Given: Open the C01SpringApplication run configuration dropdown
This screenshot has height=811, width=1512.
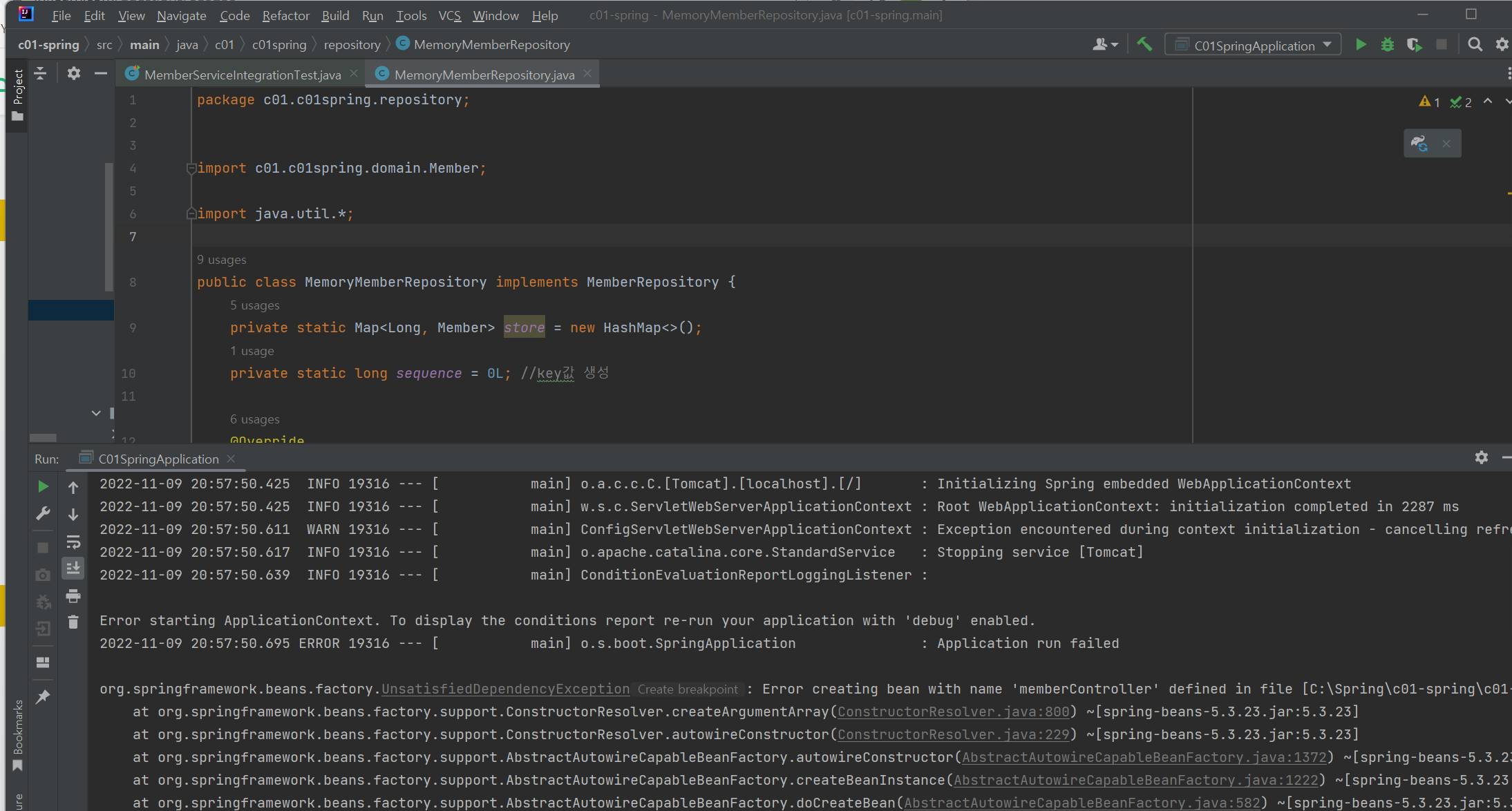Looking at the screenshot, I should [1253, 45].
